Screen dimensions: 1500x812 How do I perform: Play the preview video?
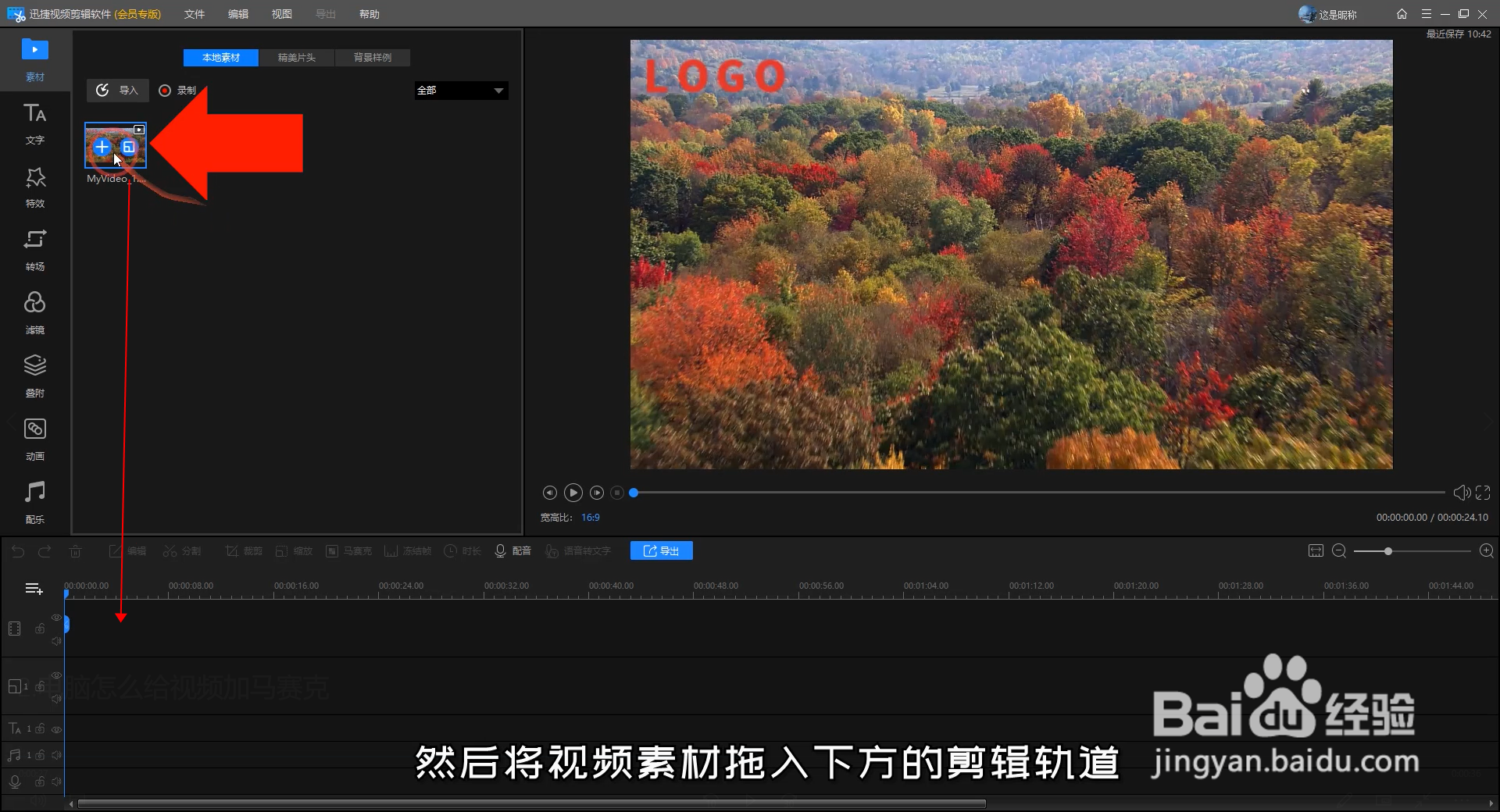[573, 493]
